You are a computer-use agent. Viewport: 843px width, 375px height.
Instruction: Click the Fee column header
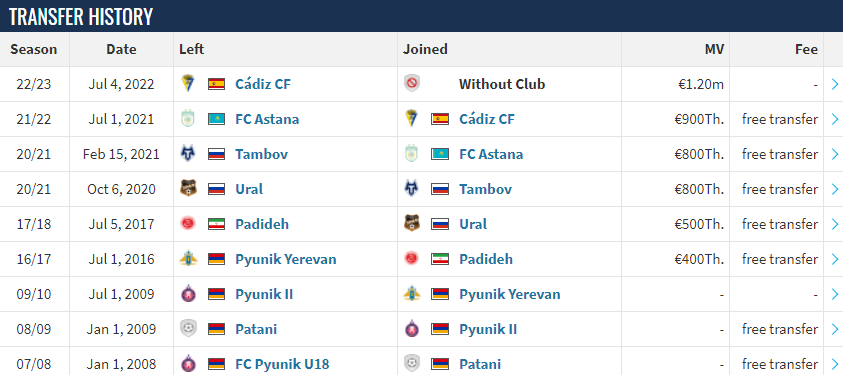pyautogui.click(x=806, y=49)
